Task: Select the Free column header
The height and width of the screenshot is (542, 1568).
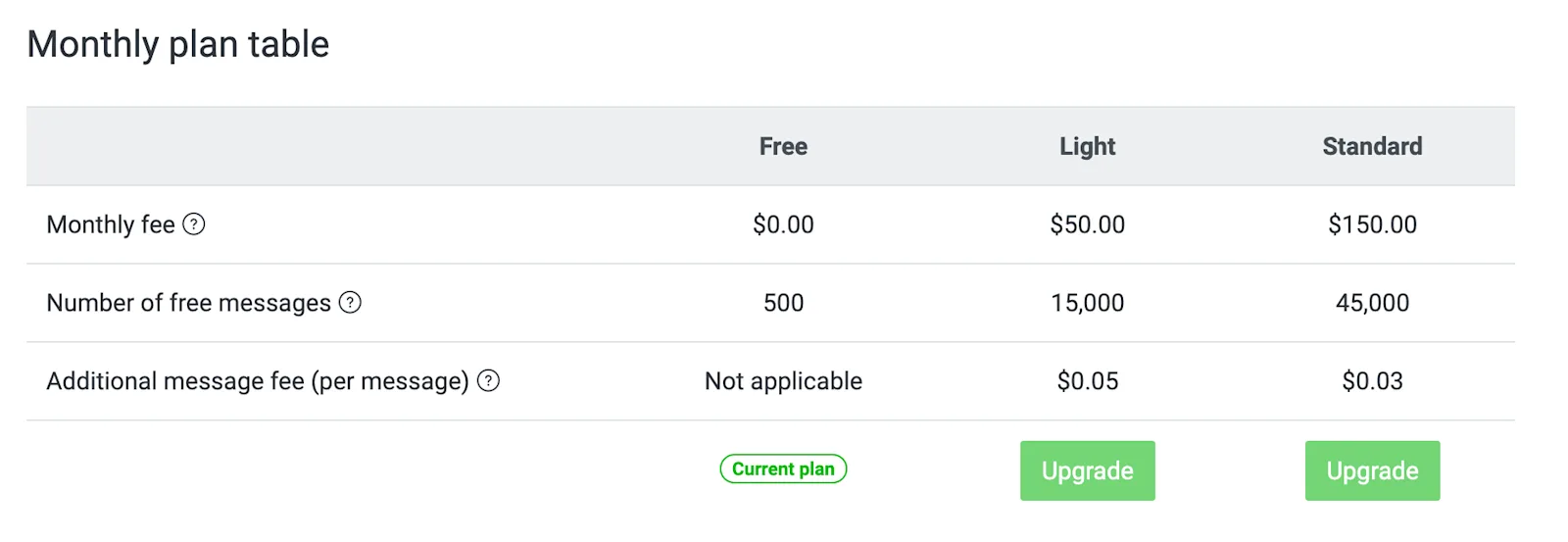Action: (x=783, y=146)
